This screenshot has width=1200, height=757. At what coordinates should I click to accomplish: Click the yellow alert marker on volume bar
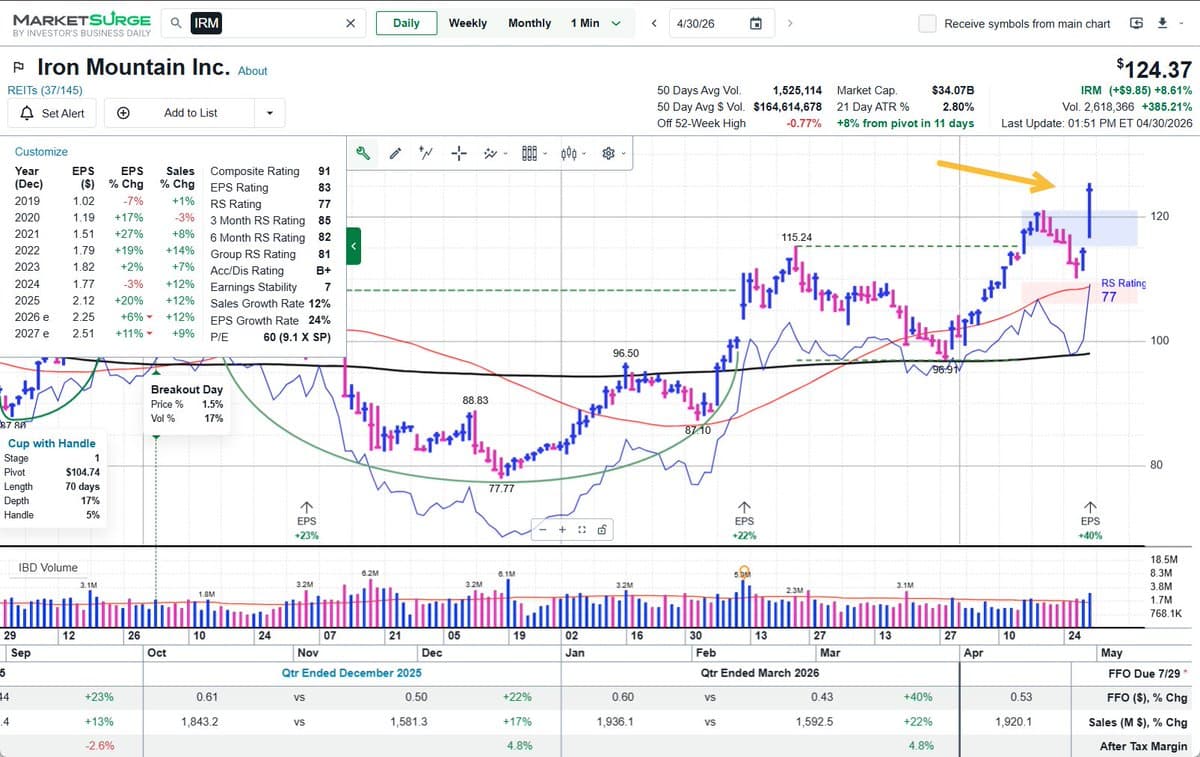pyautogui.click(x=743, y=573)
